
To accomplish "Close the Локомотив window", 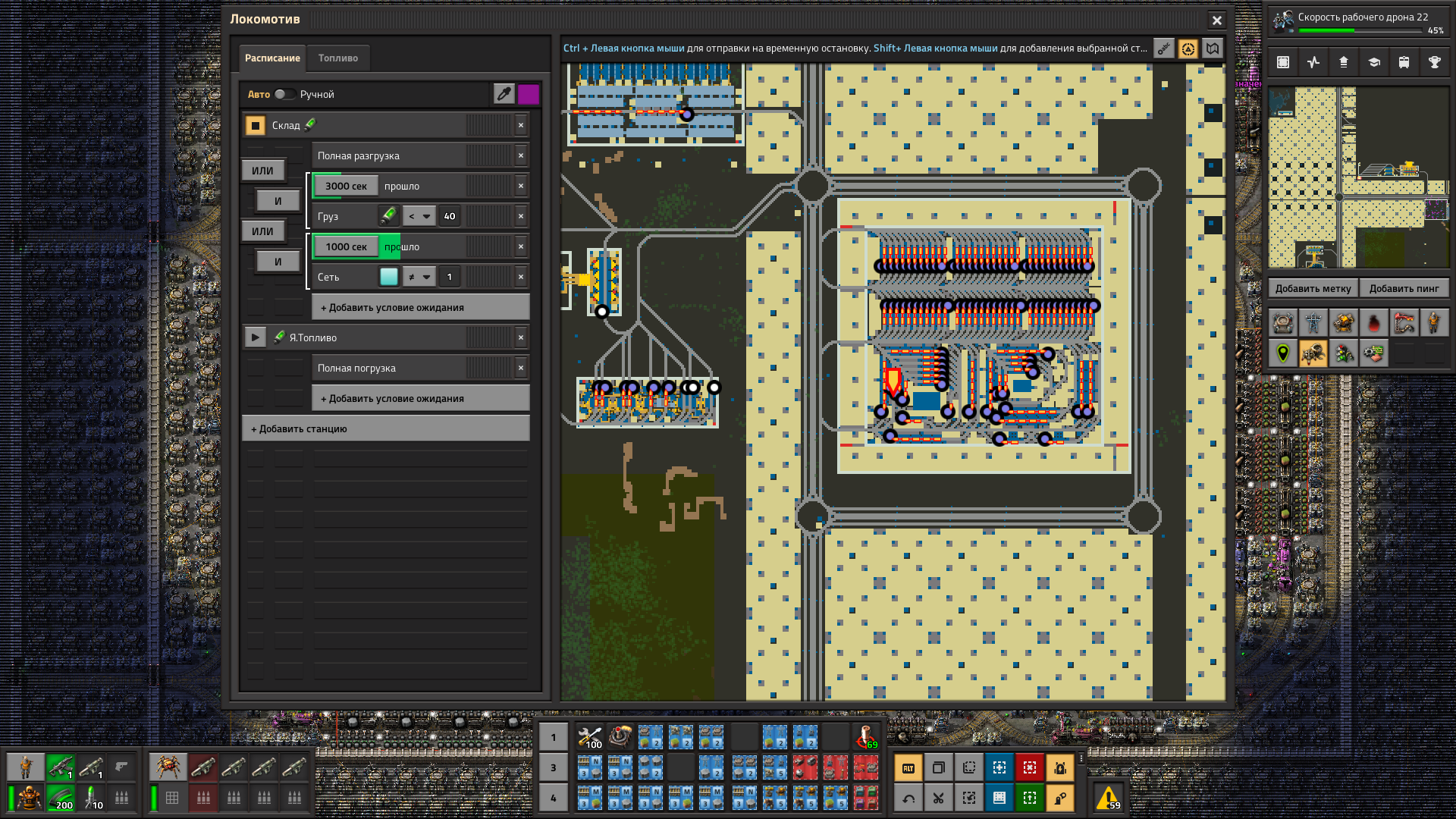I will tap(1216, 20).
